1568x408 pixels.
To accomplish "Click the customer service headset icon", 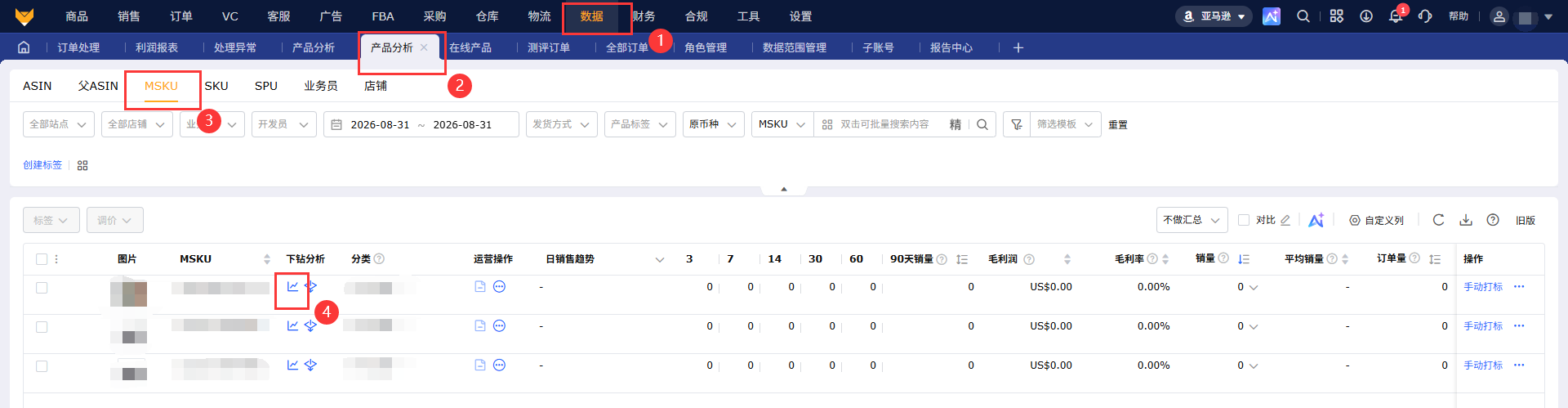I will (1425, 16).
